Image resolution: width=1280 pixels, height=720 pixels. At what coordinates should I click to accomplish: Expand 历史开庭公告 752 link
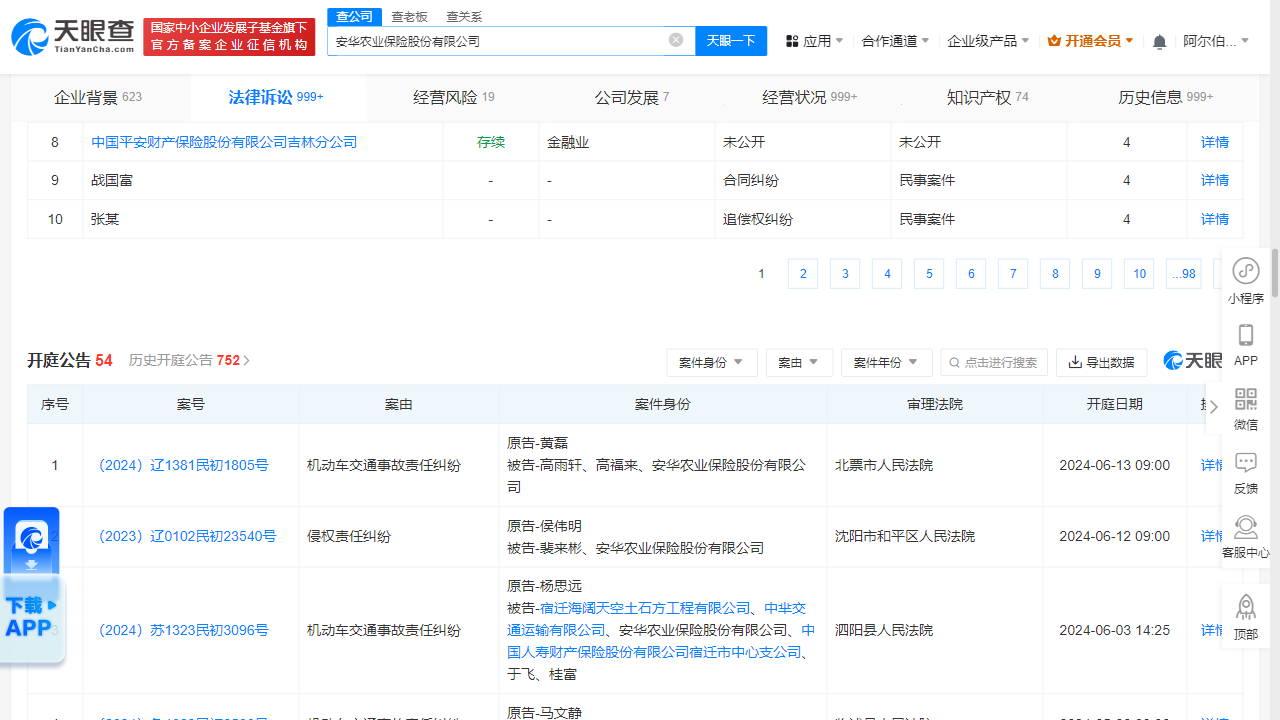(x=189, y=360)
